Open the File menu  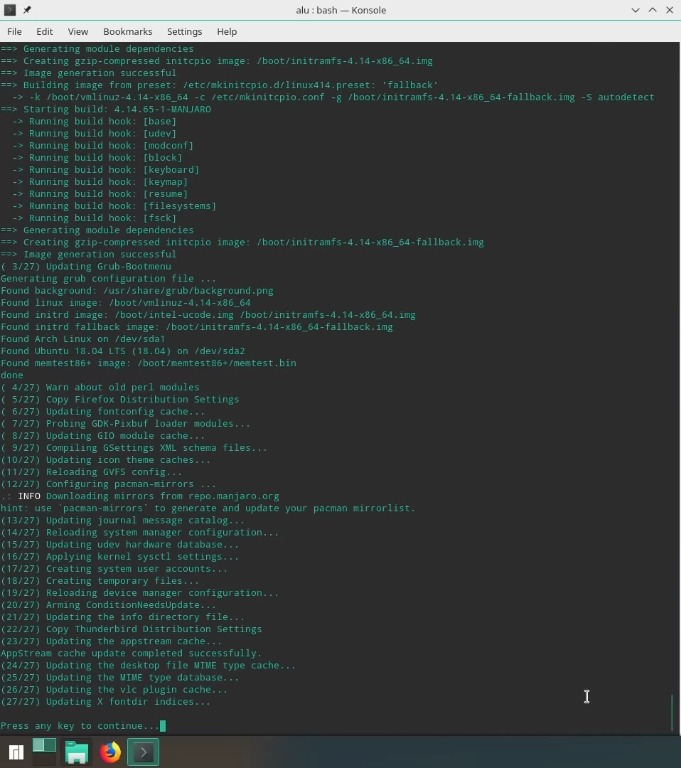coord(14,31)
